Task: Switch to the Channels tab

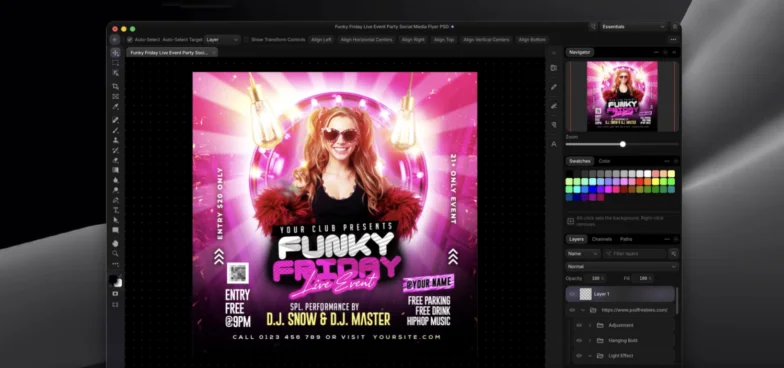Action: coord(602,240)
